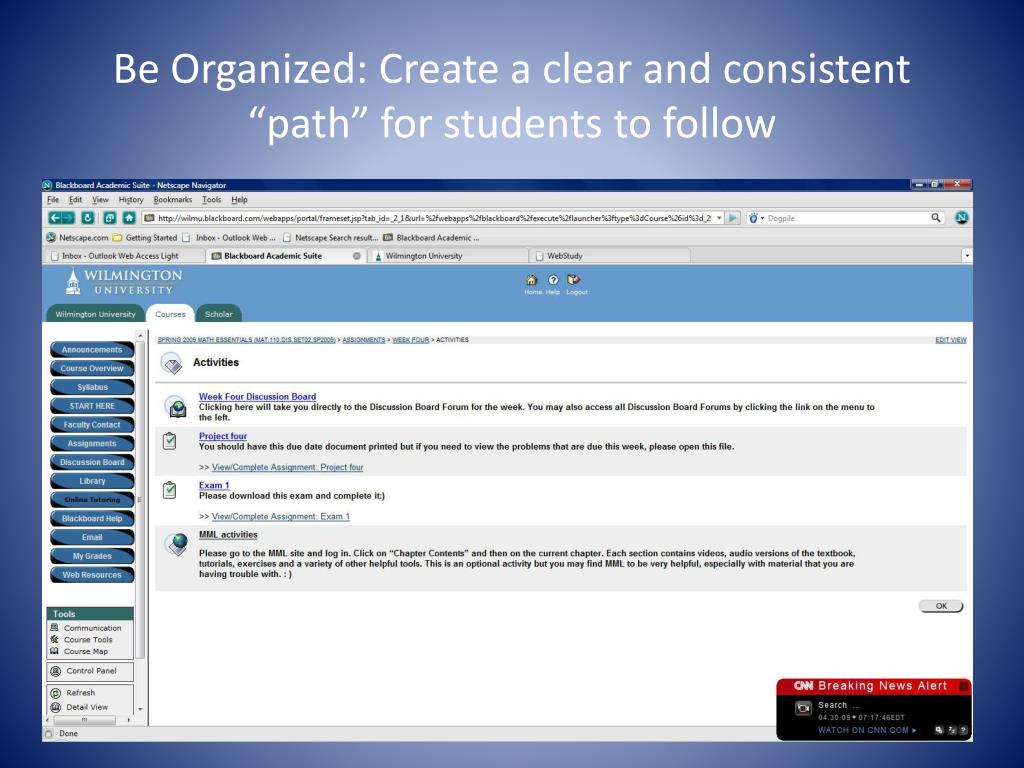Open the Courses portal tab
Viewport: 1024px width, 768px height.
tap(170, 314)
